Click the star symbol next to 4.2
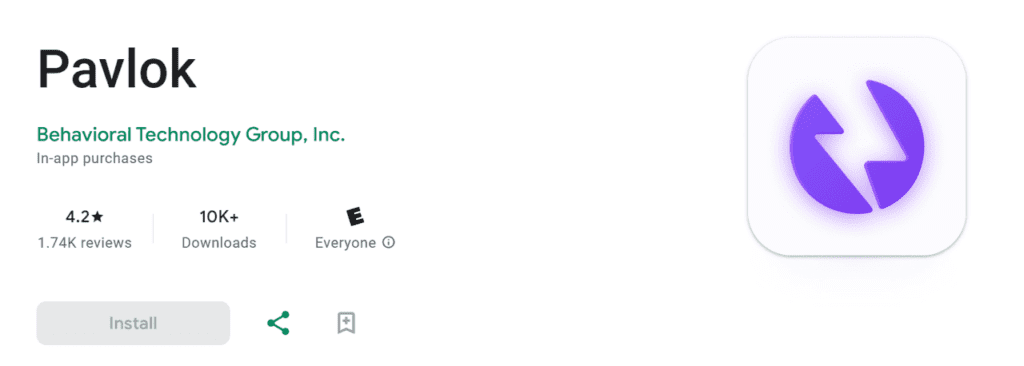The image size is (1024, 366). [97, 217]
